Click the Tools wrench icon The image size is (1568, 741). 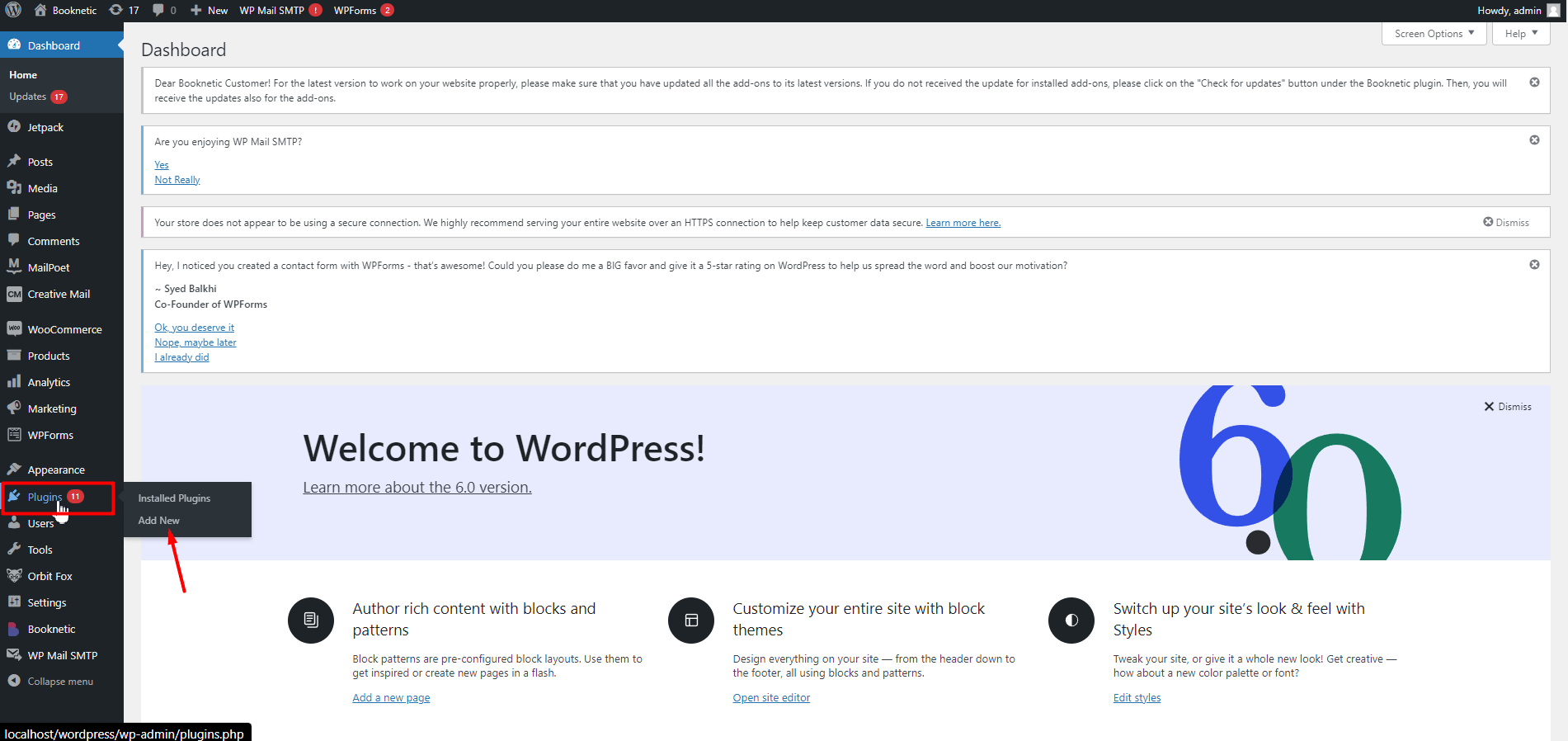tap(14, 549)
